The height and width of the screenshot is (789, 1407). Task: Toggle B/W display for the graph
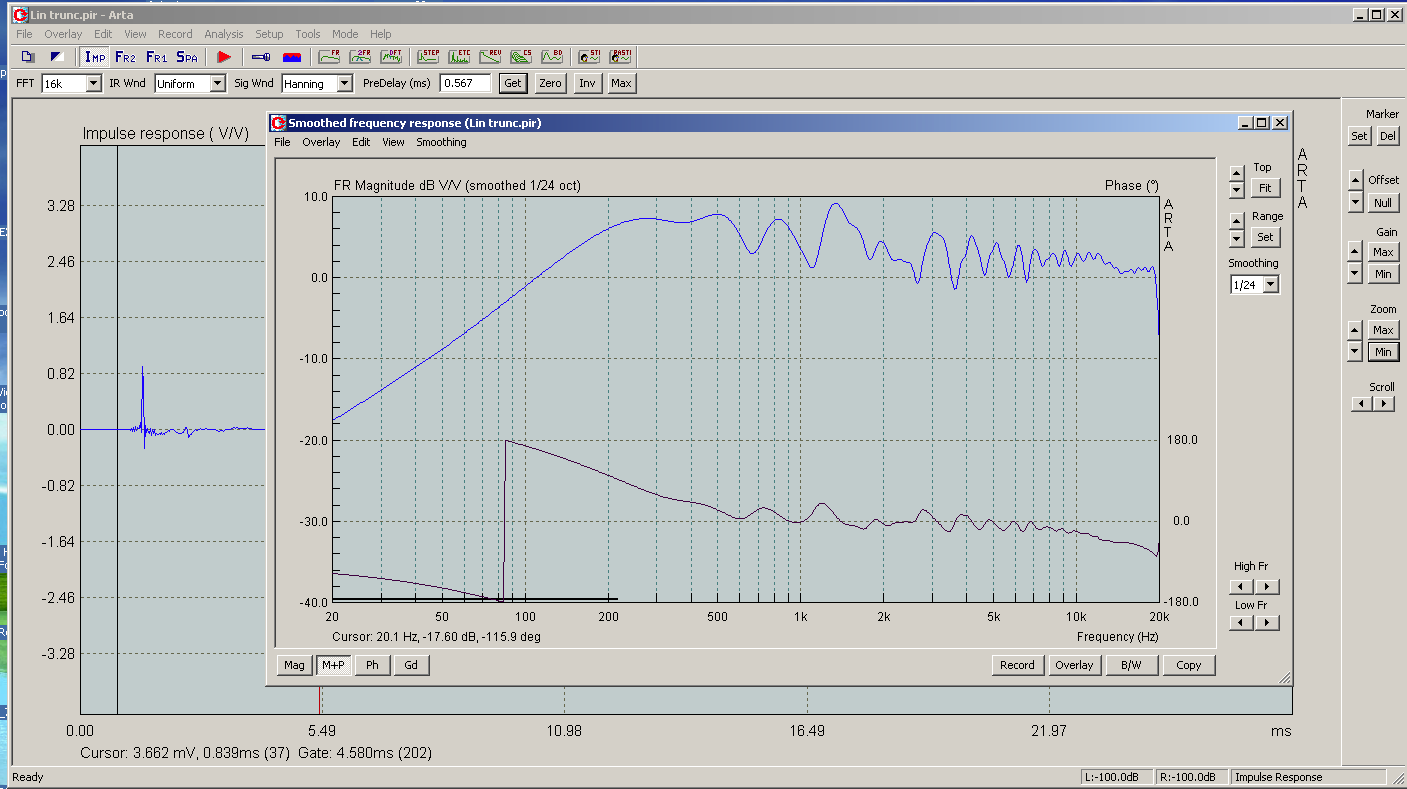click(x=1131, y=665)
